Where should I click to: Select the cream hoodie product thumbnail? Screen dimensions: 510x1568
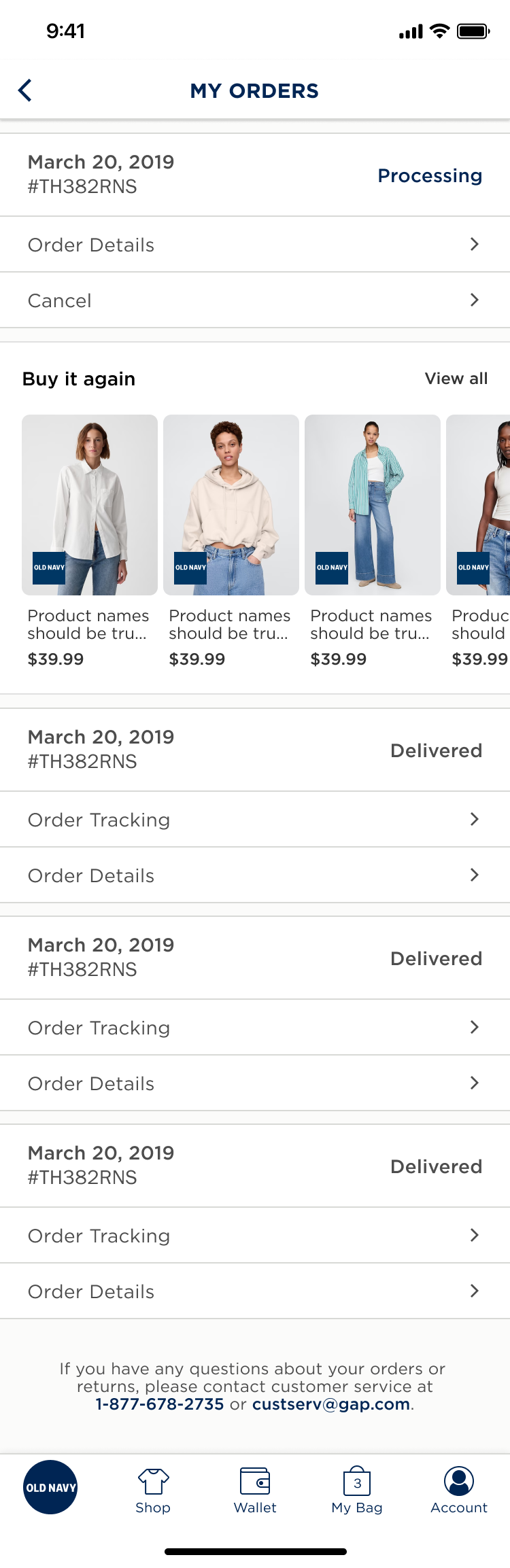pos(231,505)
